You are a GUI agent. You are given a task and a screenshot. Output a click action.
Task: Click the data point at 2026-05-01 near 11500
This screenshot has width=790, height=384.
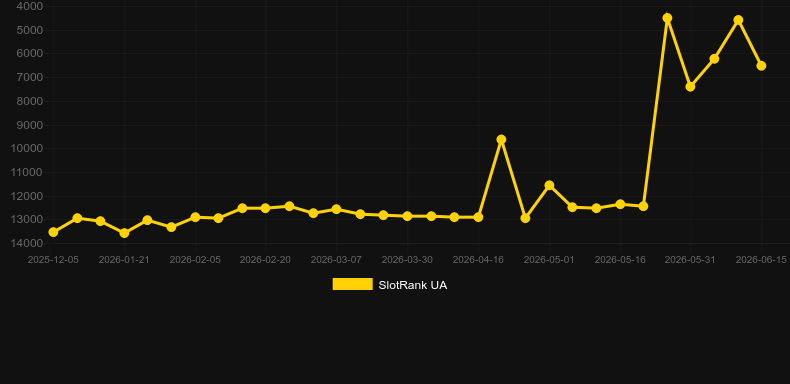pos(549,185)
